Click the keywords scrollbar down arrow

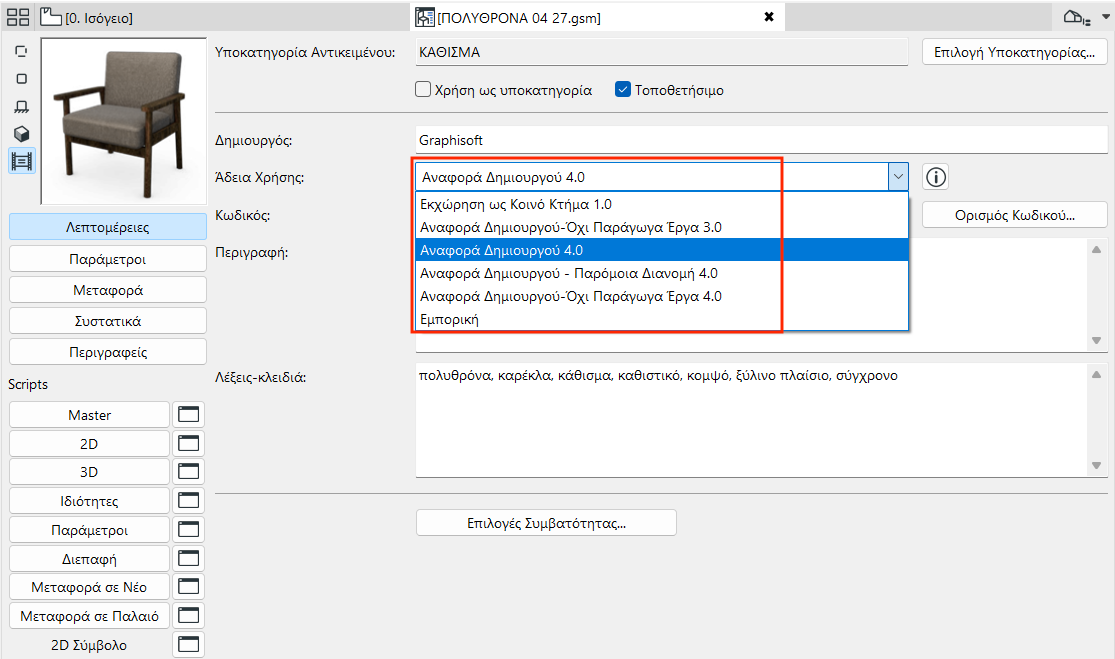pos(1097,466)
